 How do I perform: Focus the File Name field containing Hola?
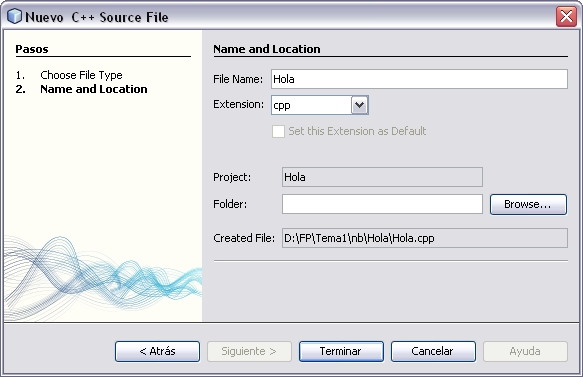coord(419,79)
